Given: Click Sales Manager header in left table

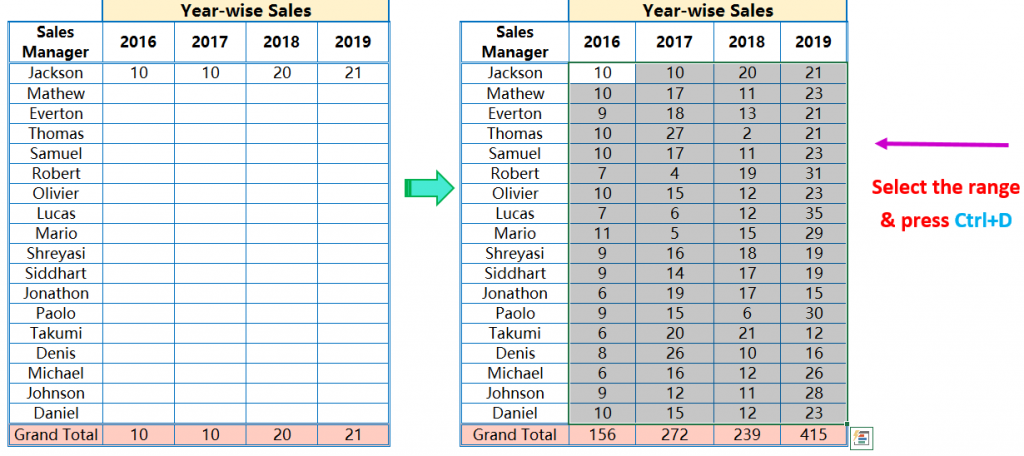Looking at the screenshot, I should click(x=55, y=42).
